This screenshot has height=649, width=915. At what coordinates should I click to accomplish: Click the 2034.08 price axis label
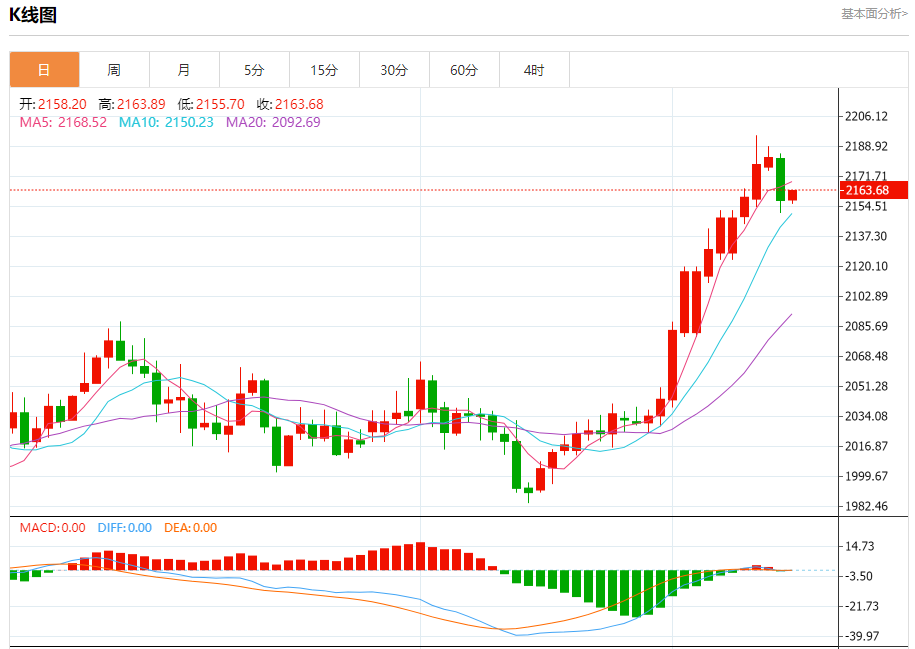[x=867, y=416]
